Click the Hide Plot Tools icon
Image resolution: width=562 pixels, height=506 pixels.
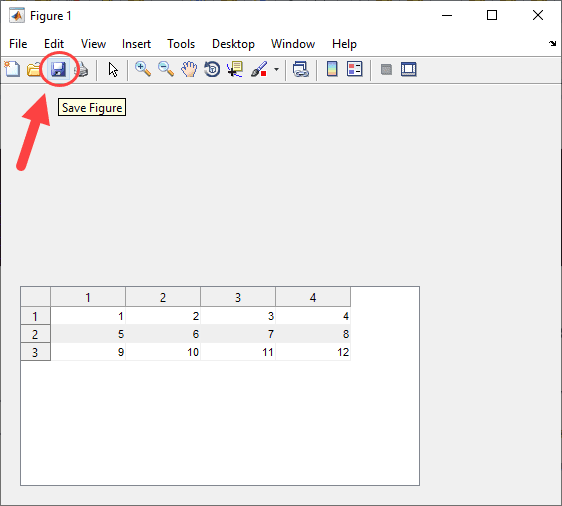[386, 69]
